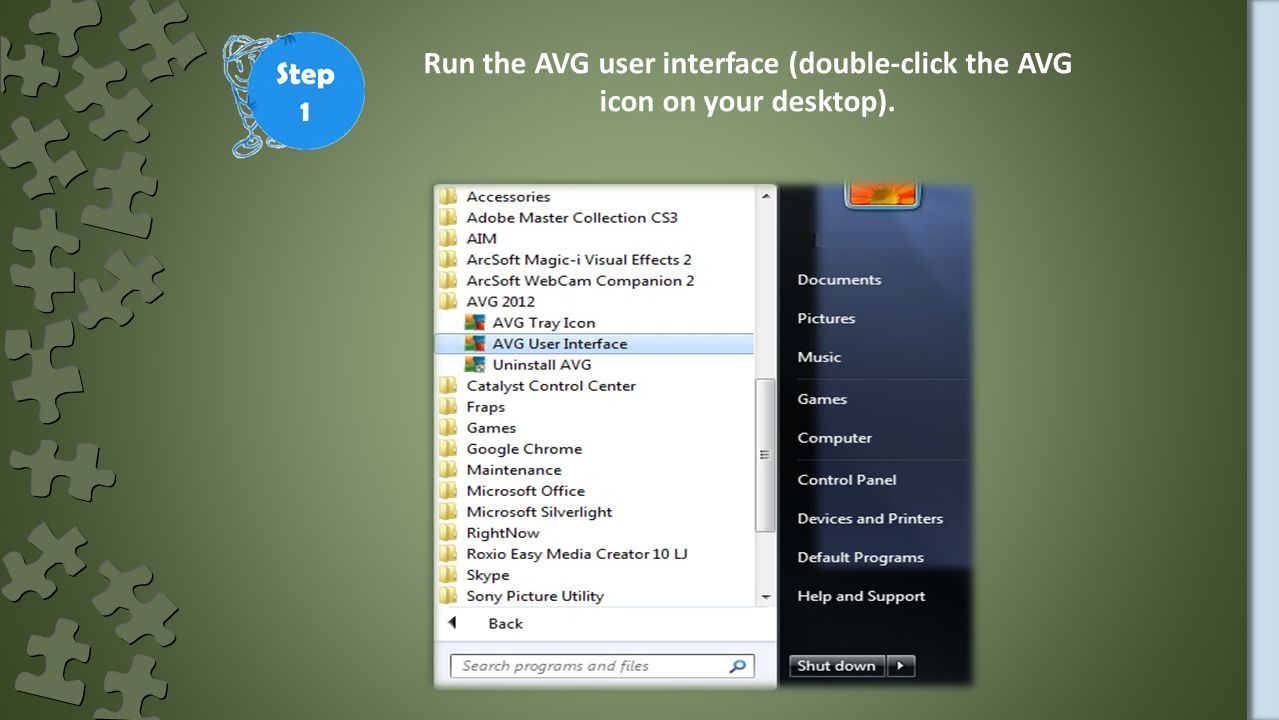Click the Sony Picture Utility folder icon
Image resolution: width=1279 pixels, height=720 pixels.
click(448, 596)
